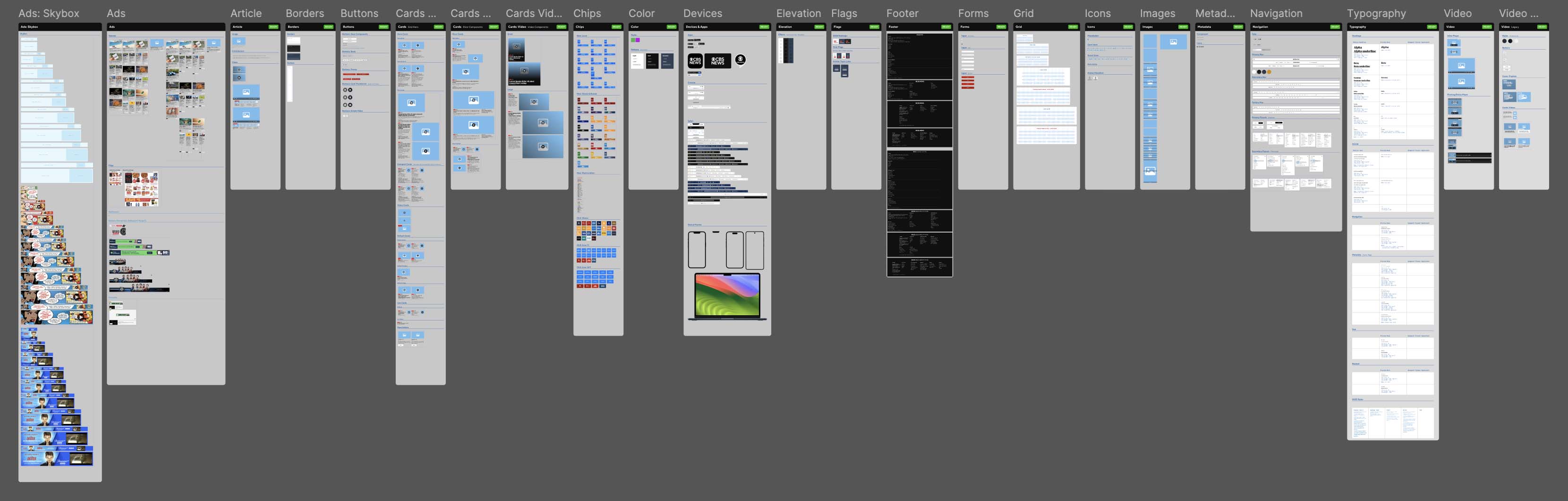This screenshot has width=1568, height=501.
Task: Click the "Devices" frame label
Action: coord(702,13)
